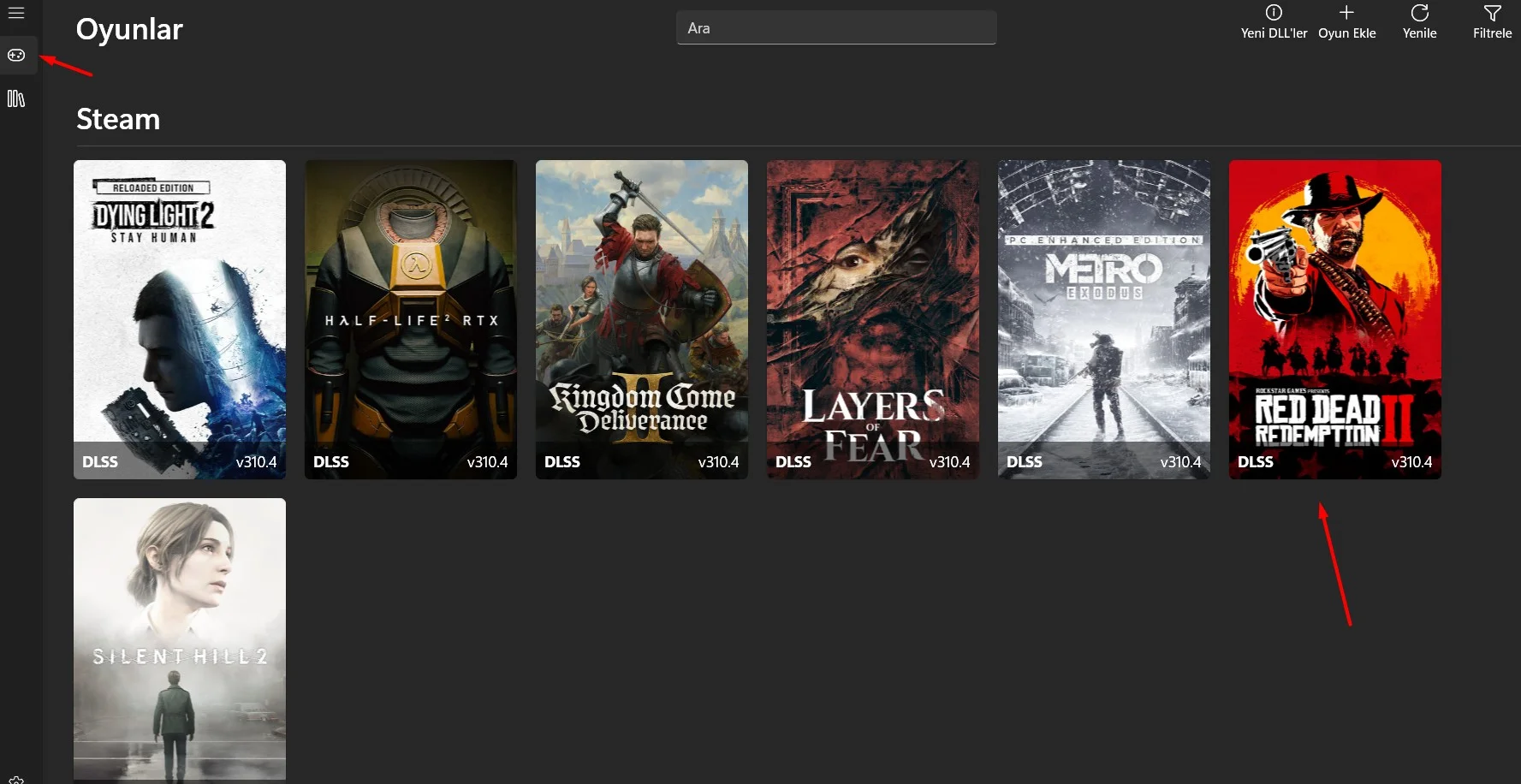The image size is (1521, 784).
Task: Select the Games controller icon in sidebar
Action: click(x=16, y=56)
